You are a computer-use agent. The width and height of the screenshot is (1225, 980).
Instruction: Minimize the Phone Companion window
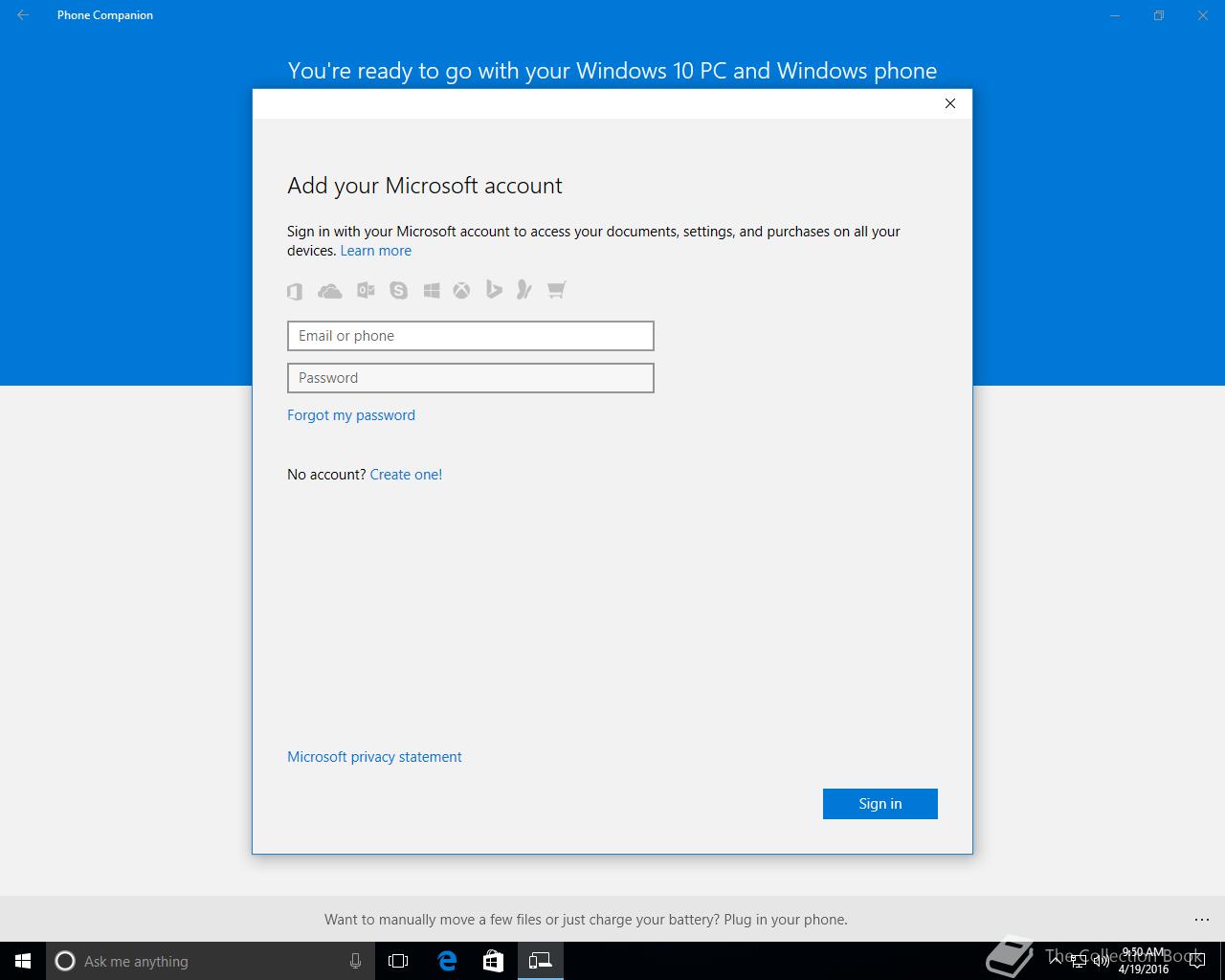coord(1115,15)
